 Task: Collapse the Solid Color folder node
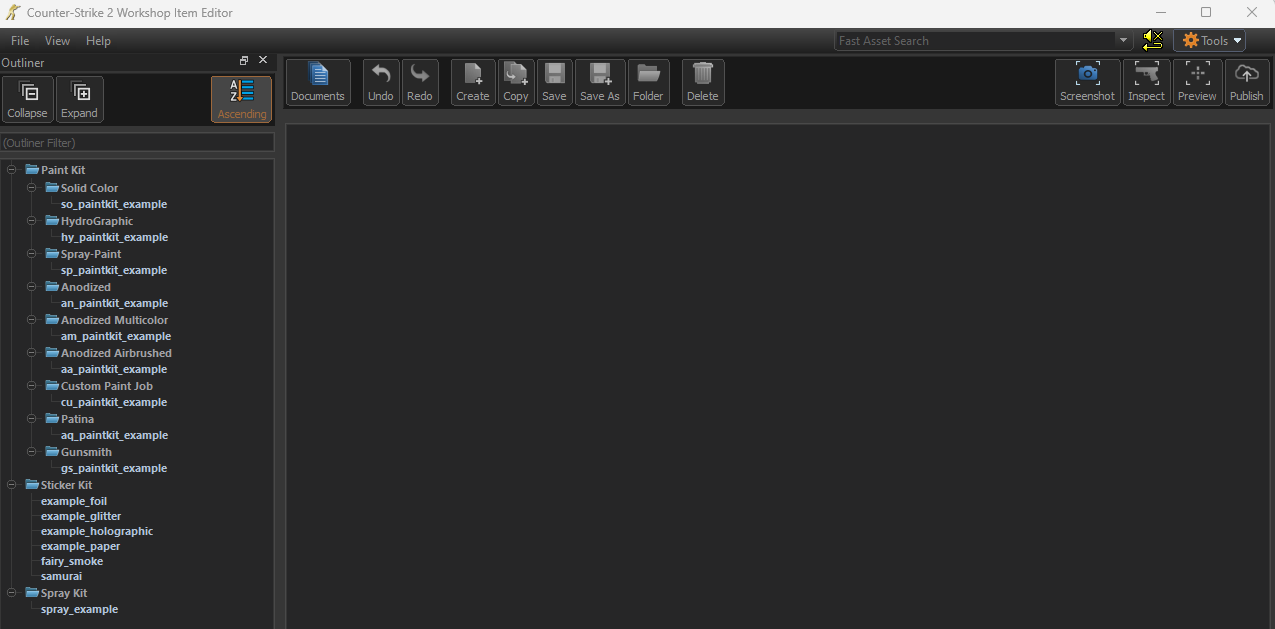point(32,188)
